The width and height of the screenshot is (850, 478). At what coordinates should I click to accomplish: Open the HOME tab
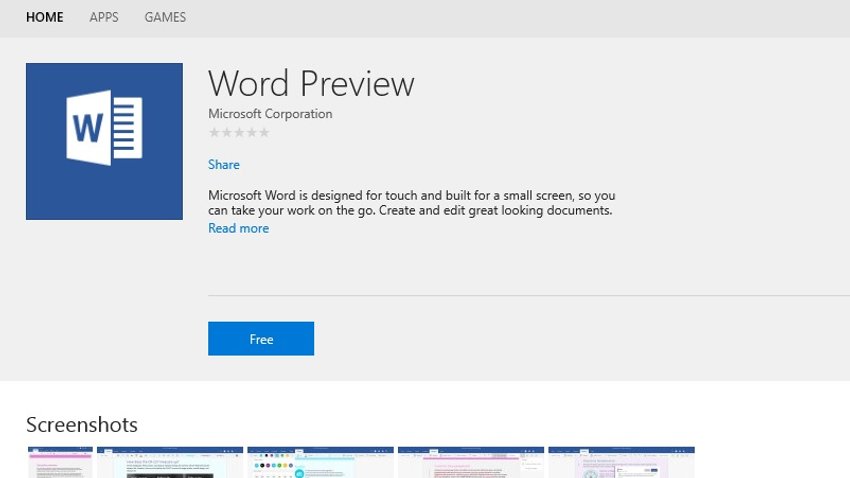(44, 17)
